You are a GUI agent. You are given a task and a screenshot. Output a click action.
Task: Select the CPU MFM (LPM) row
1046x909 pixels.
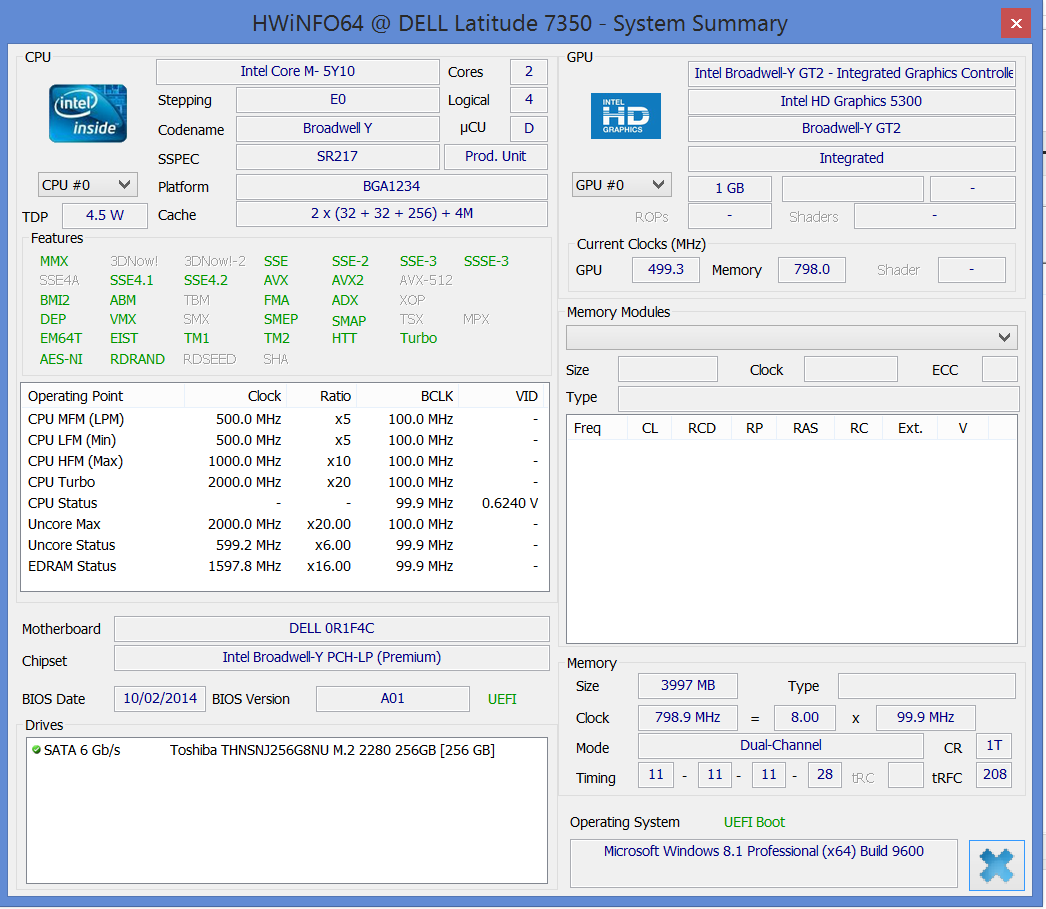point(284,419)
